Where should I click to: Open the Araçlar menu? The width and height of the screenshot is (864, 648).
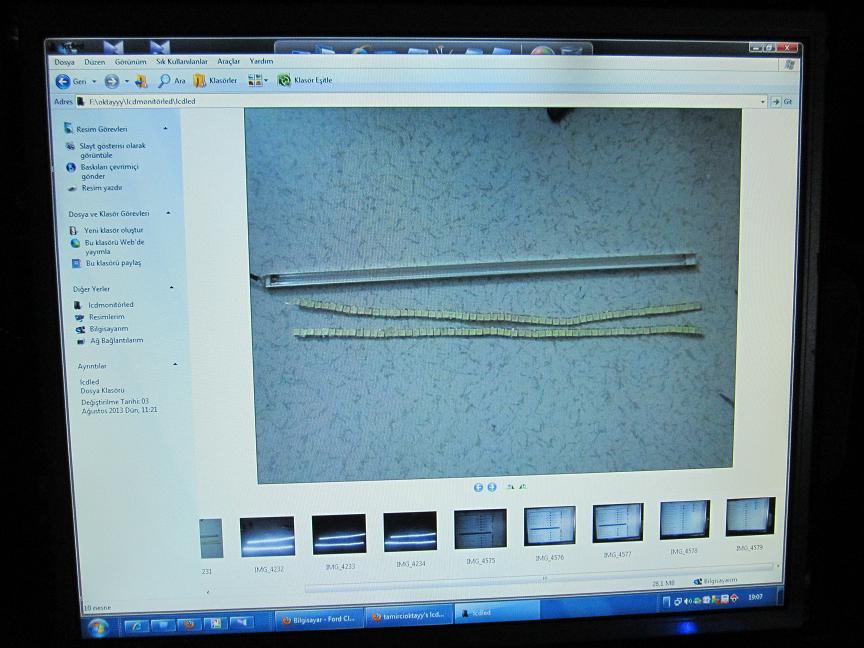(229, 61)
